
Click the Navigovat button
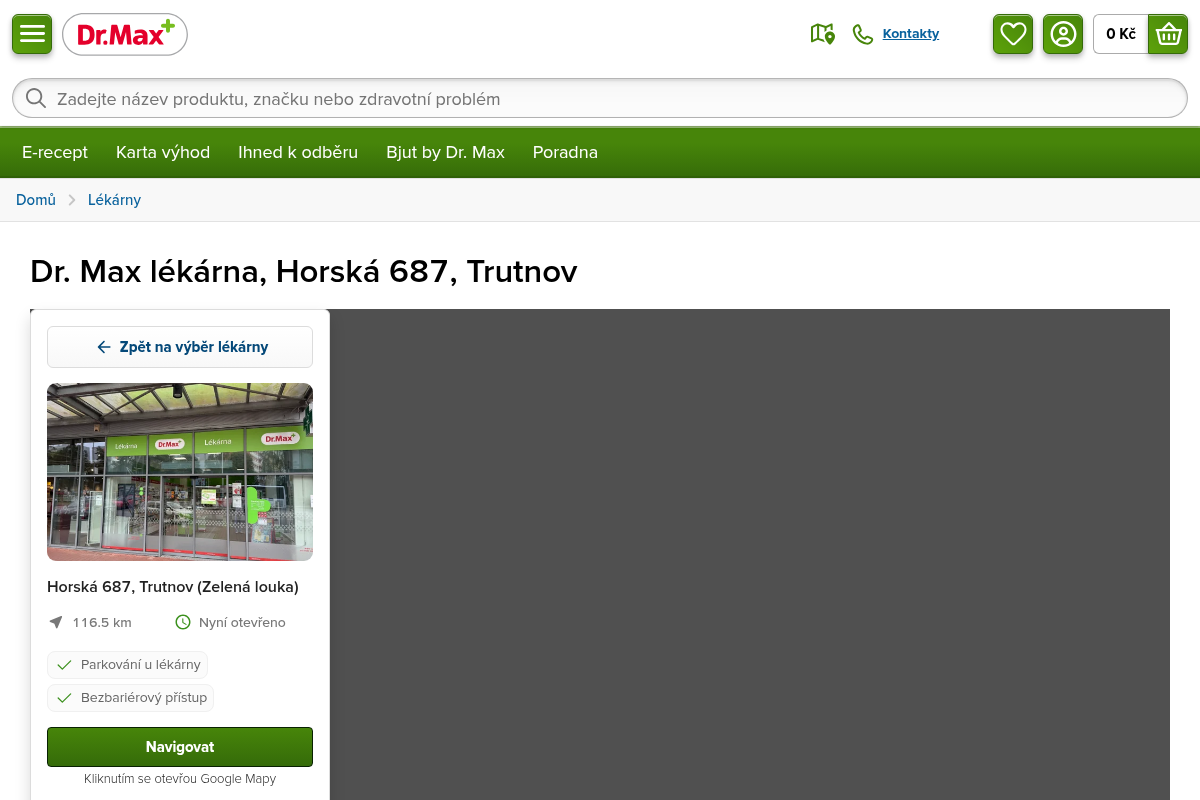point(180,747)
